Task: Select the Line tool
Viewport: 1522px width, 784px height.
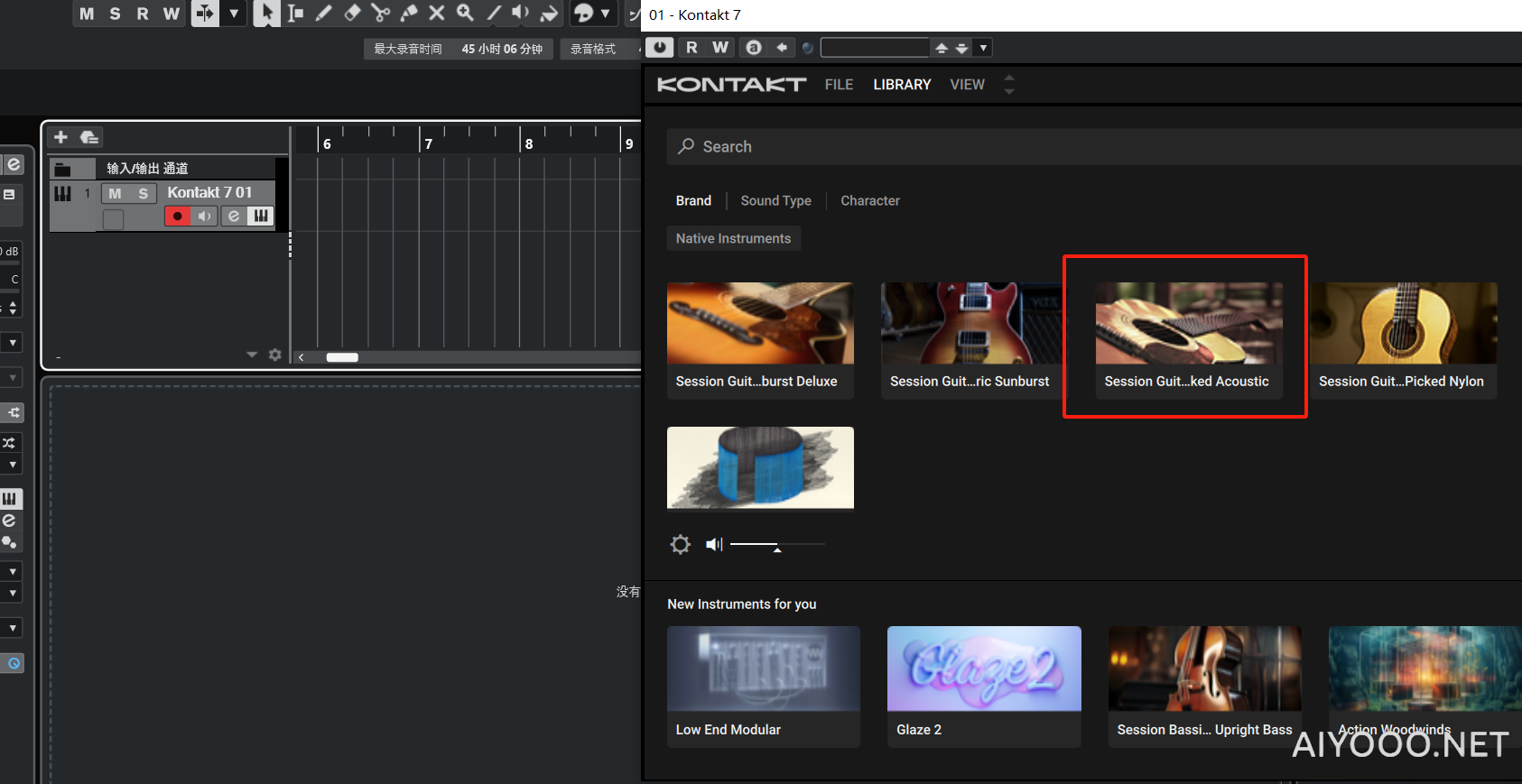Action: click(493, 14)
